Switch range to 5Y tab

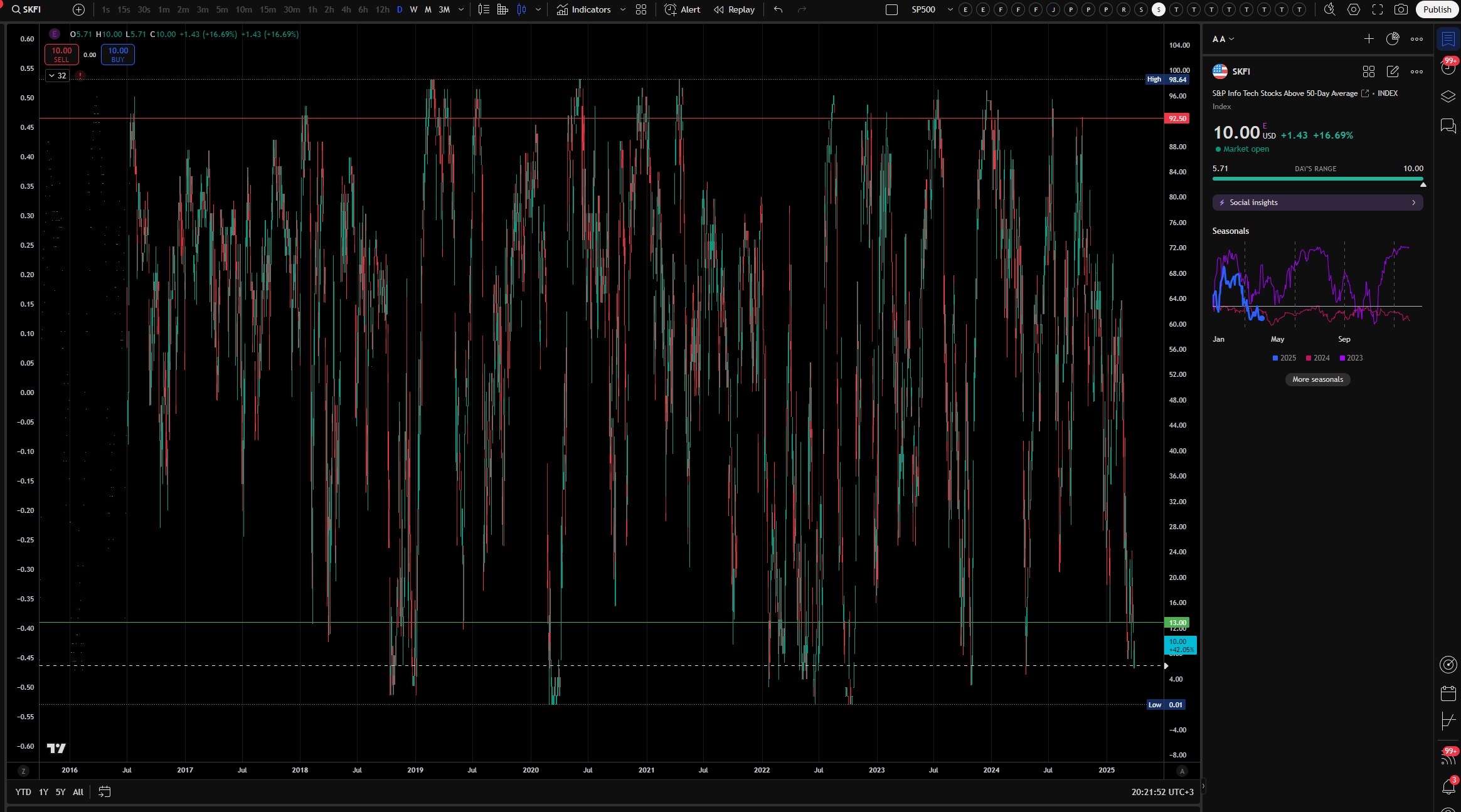[60, 792]
